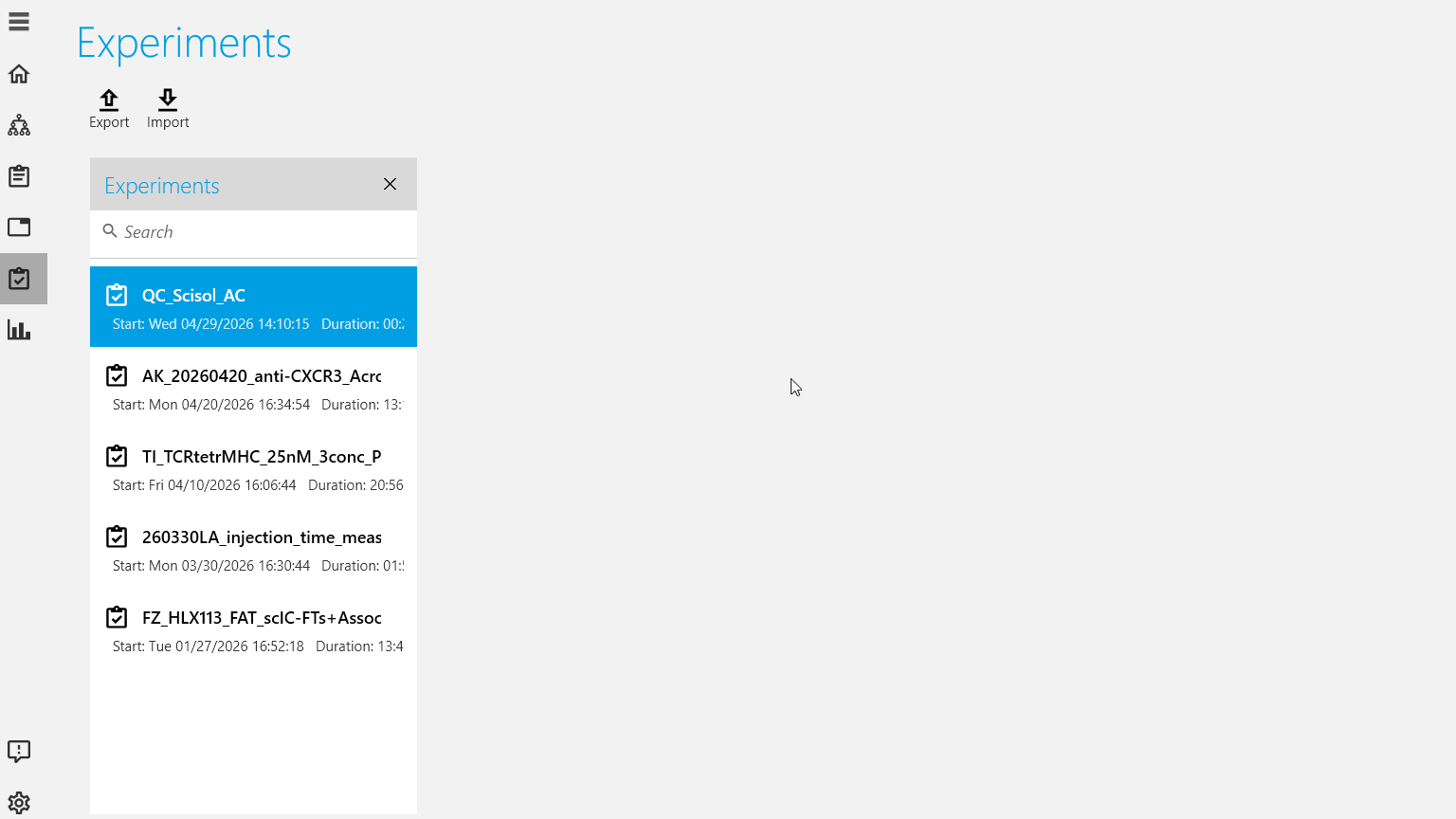Click start time Mon 03/30/2026 16:30:44
This screenshot has width=1456, height=819.
click(211, 566)
